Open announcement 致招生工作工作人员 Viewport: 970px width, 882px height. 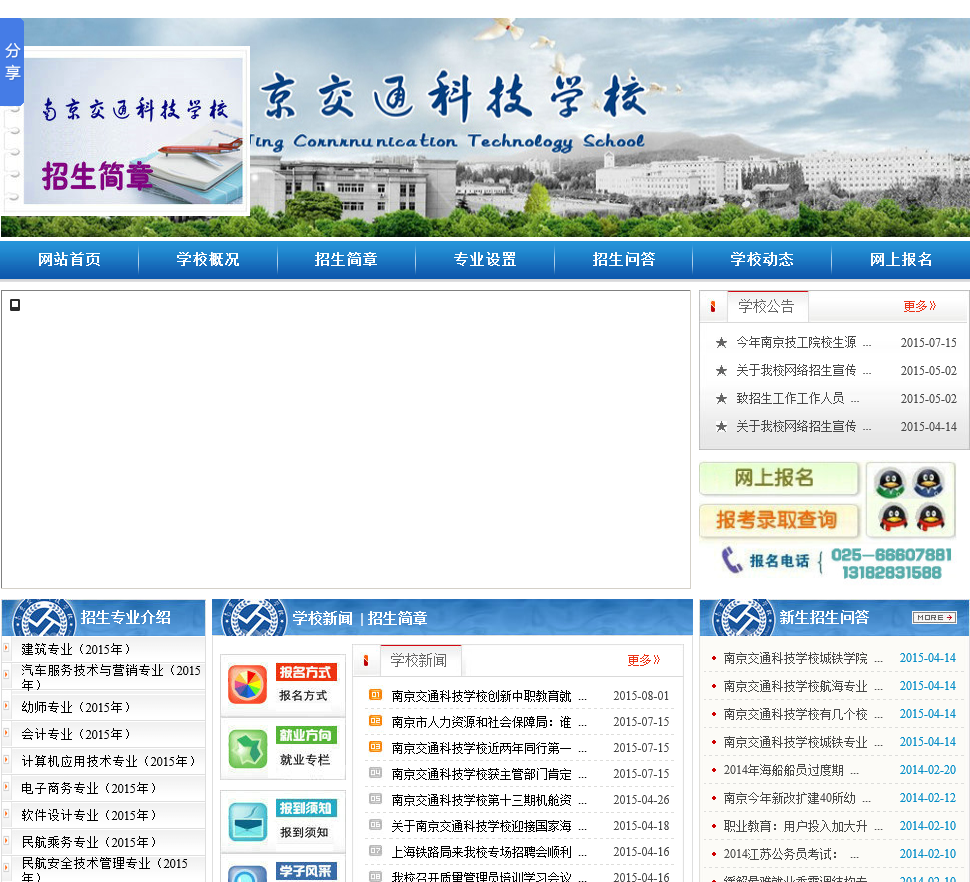[797, 398]
